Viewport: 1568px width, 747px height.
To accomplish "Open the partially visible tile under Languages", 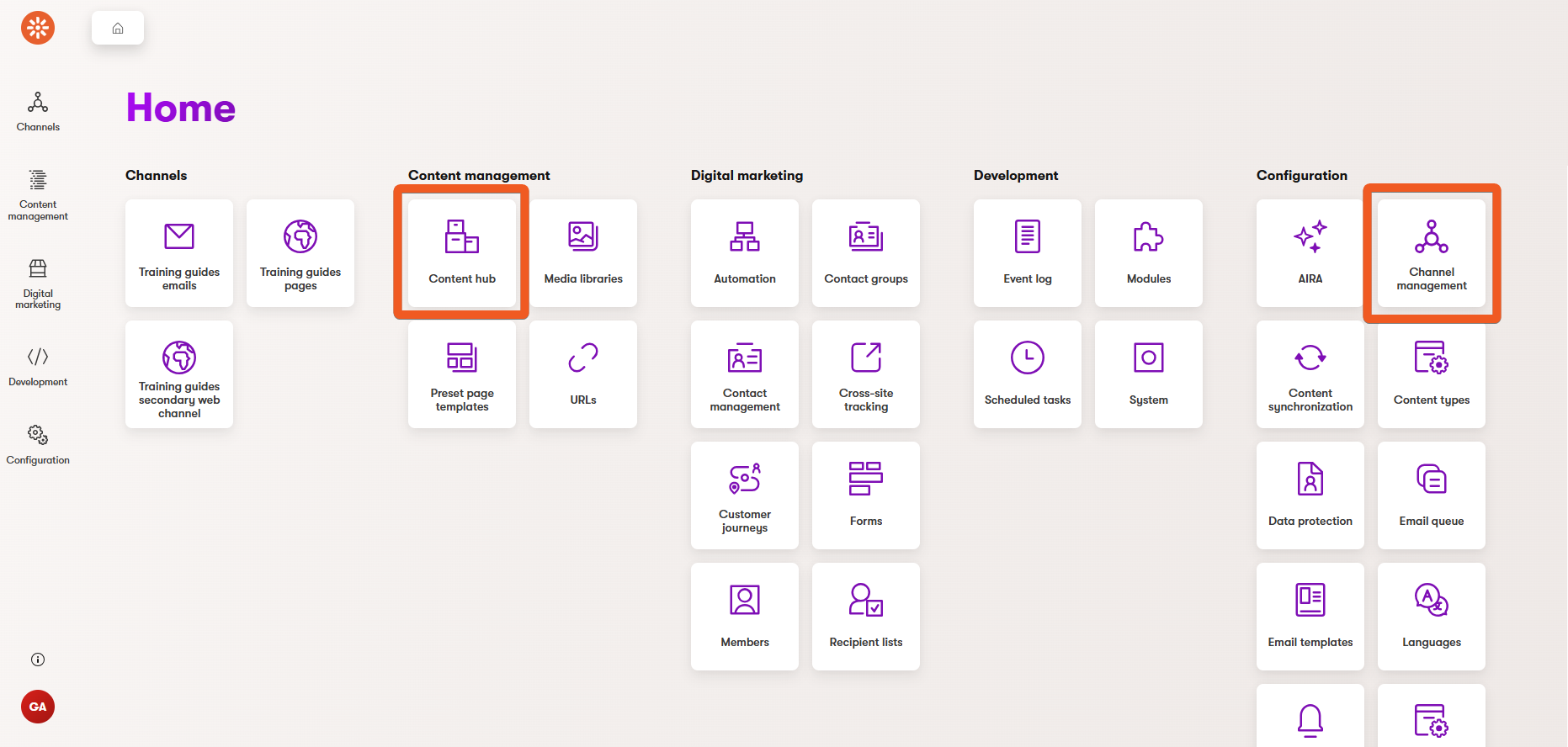I will coord(1432,716).
